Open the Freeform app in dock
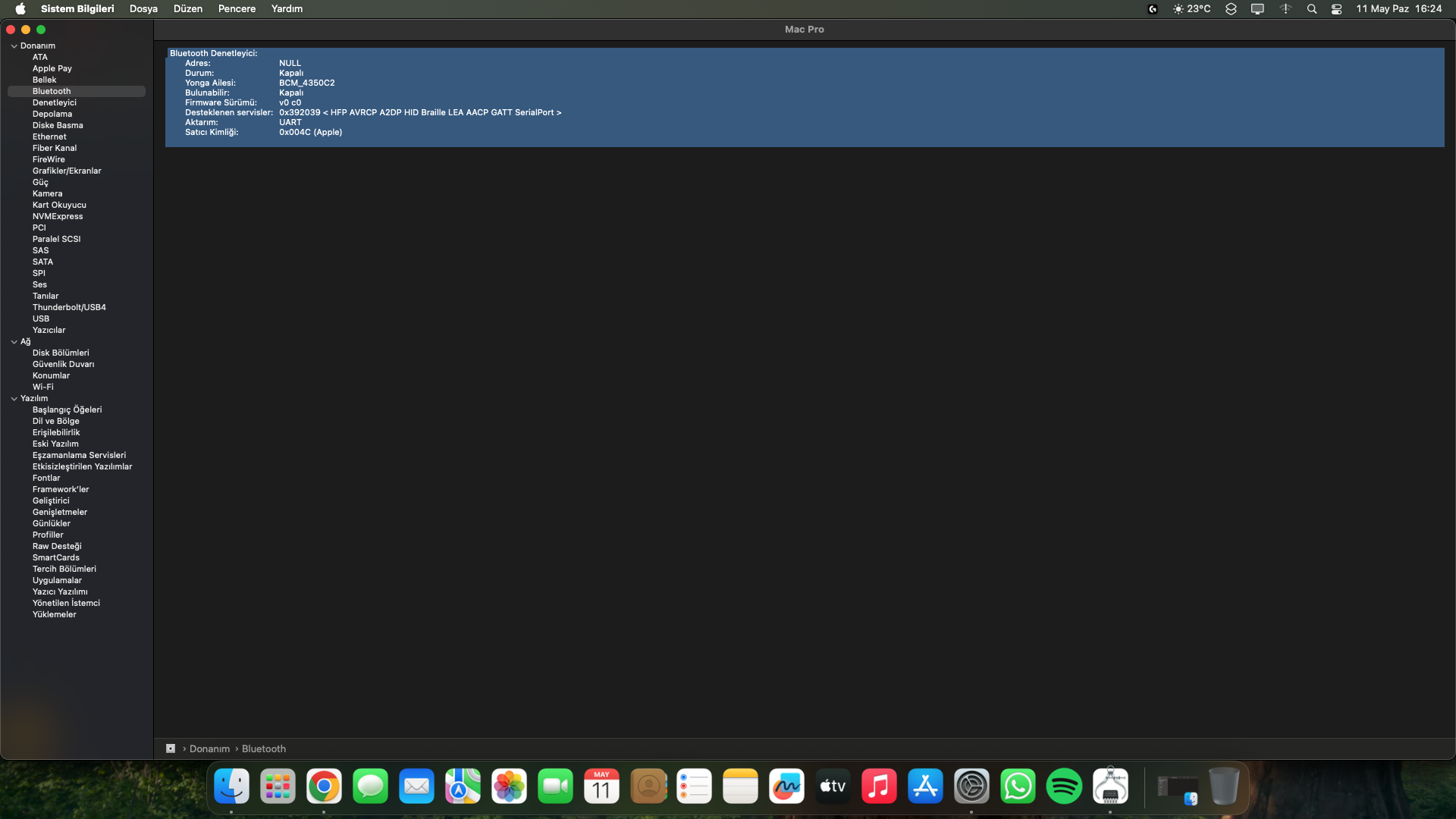Image resolution: width=1456 pixels, height=819 pixels. pos(786,786)
